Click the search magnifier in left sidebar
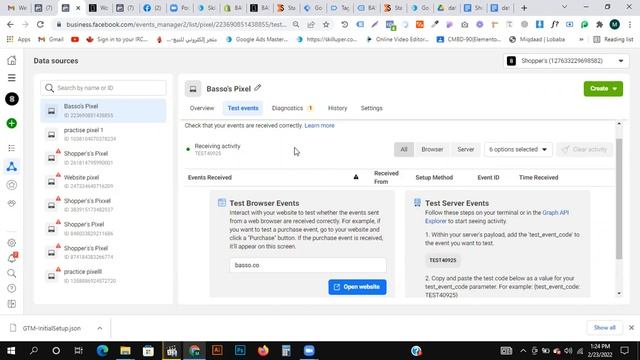This screenshot has height=360, width=640. click(12, 273)
